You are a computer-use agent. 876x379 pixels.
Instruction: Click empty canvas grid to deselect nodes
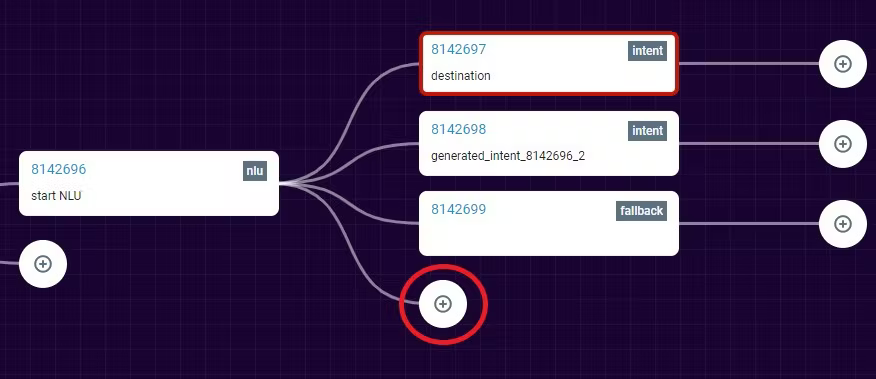coord(670,324)
